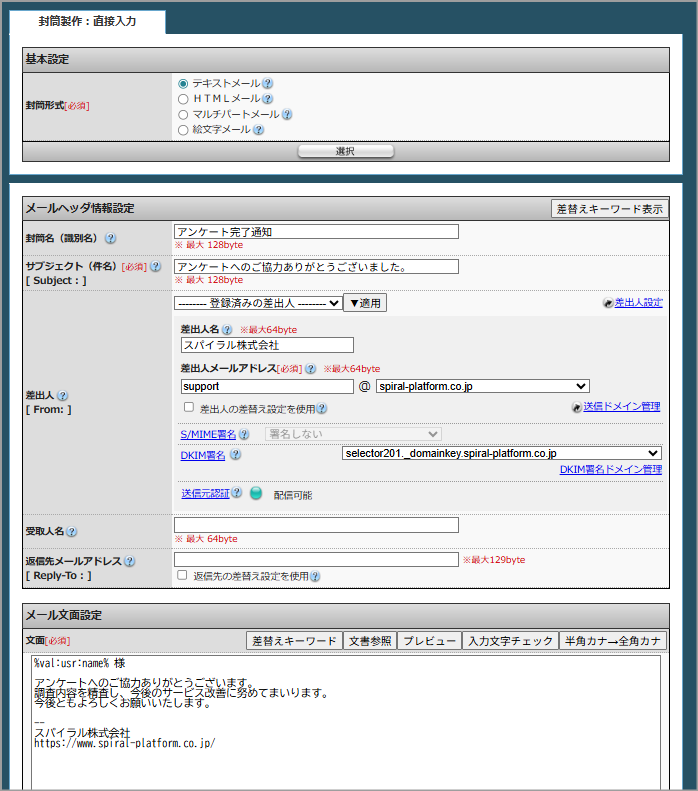Click the プレビュー toolbar button
Viewport: 698px width, 791px height.
coord(429,641)
